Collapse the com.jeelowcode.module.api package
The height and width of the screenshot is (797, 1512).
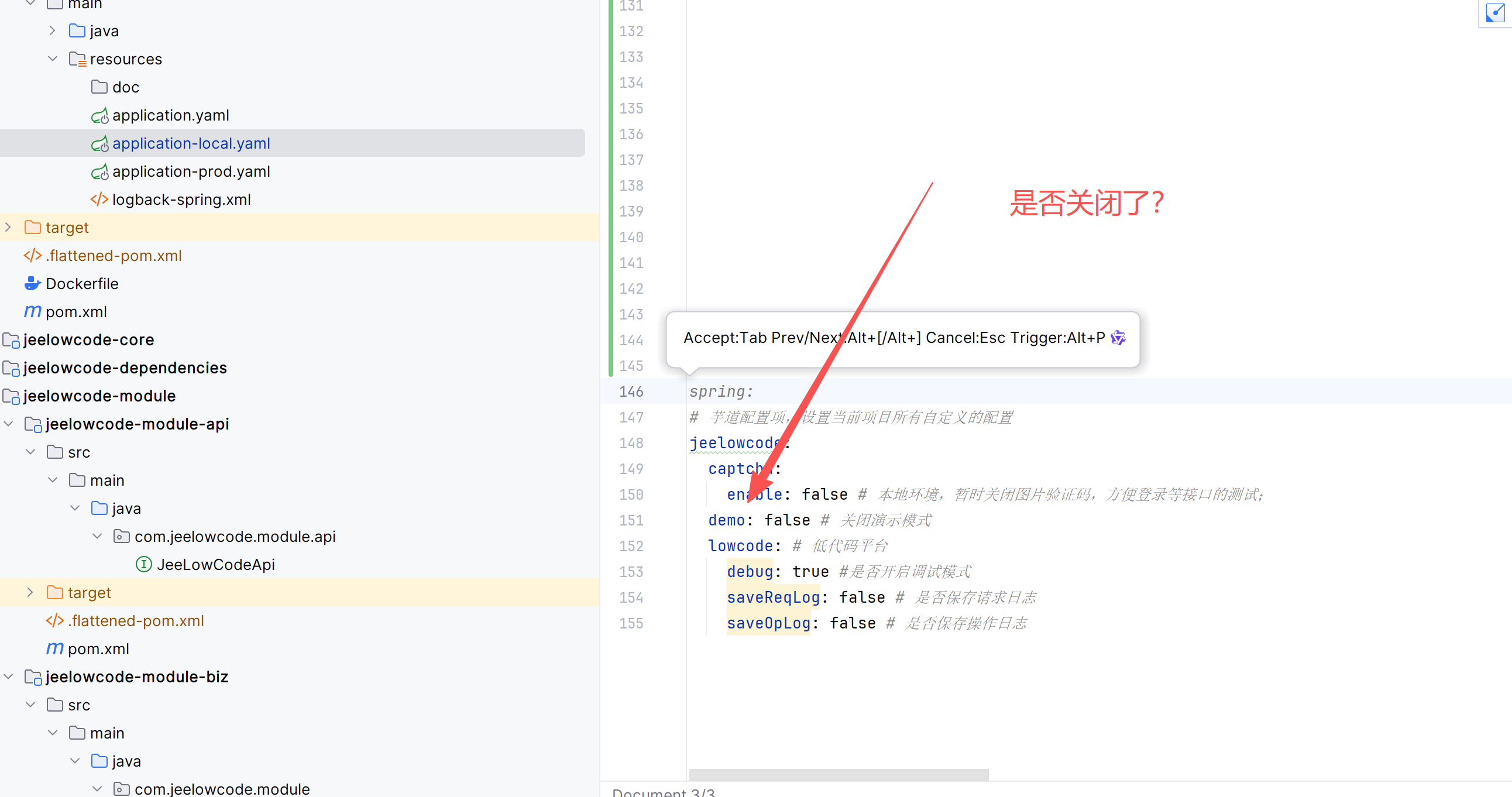point(97,537)
